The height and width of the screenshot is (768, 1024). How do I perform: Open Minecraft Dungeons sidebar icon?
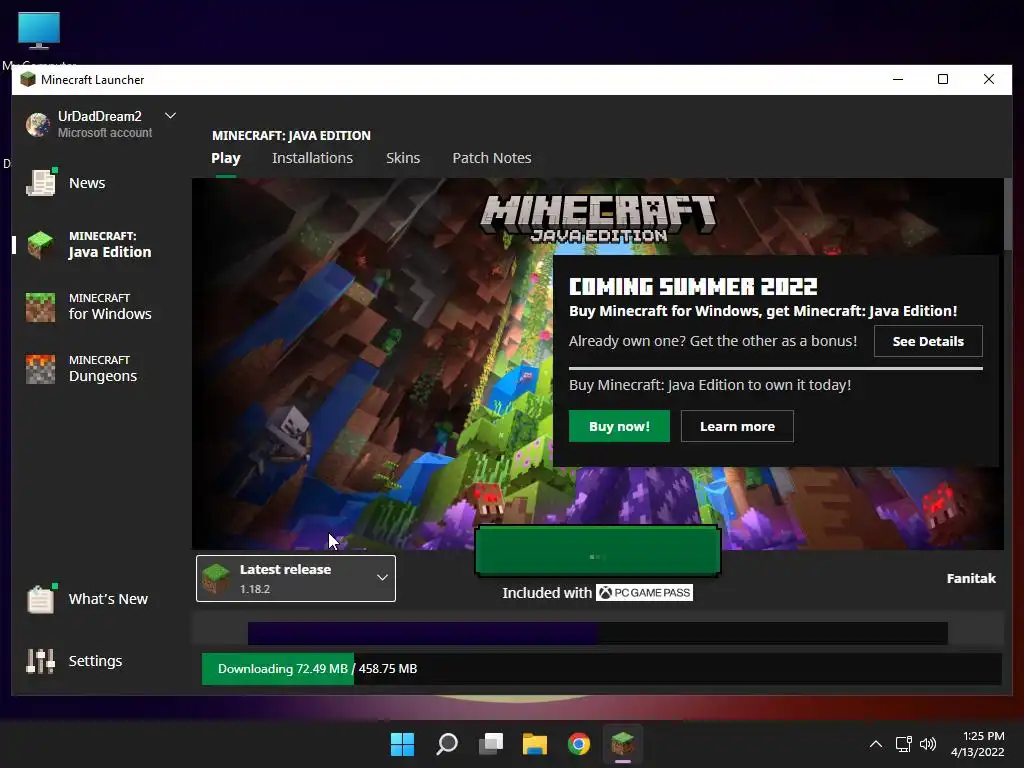tap(40, 368)
